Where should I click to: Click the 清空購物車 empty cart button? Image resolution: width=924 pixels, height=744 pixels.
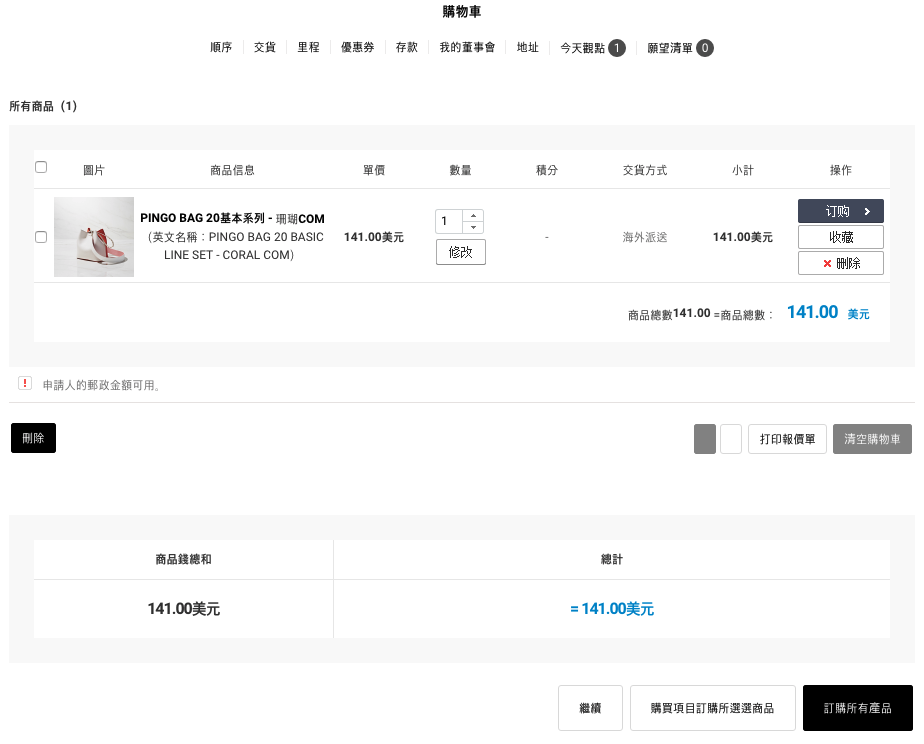coord(872,439)
